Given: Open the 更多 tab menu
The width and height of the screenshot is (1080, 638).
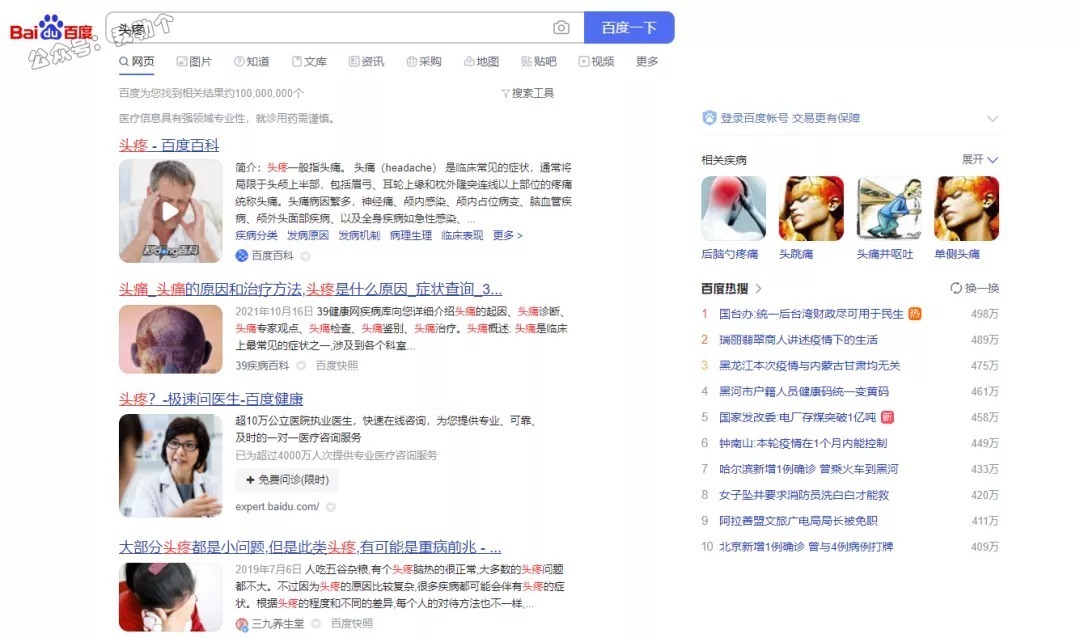Looking at the screenshot, I should click(647, 61).
